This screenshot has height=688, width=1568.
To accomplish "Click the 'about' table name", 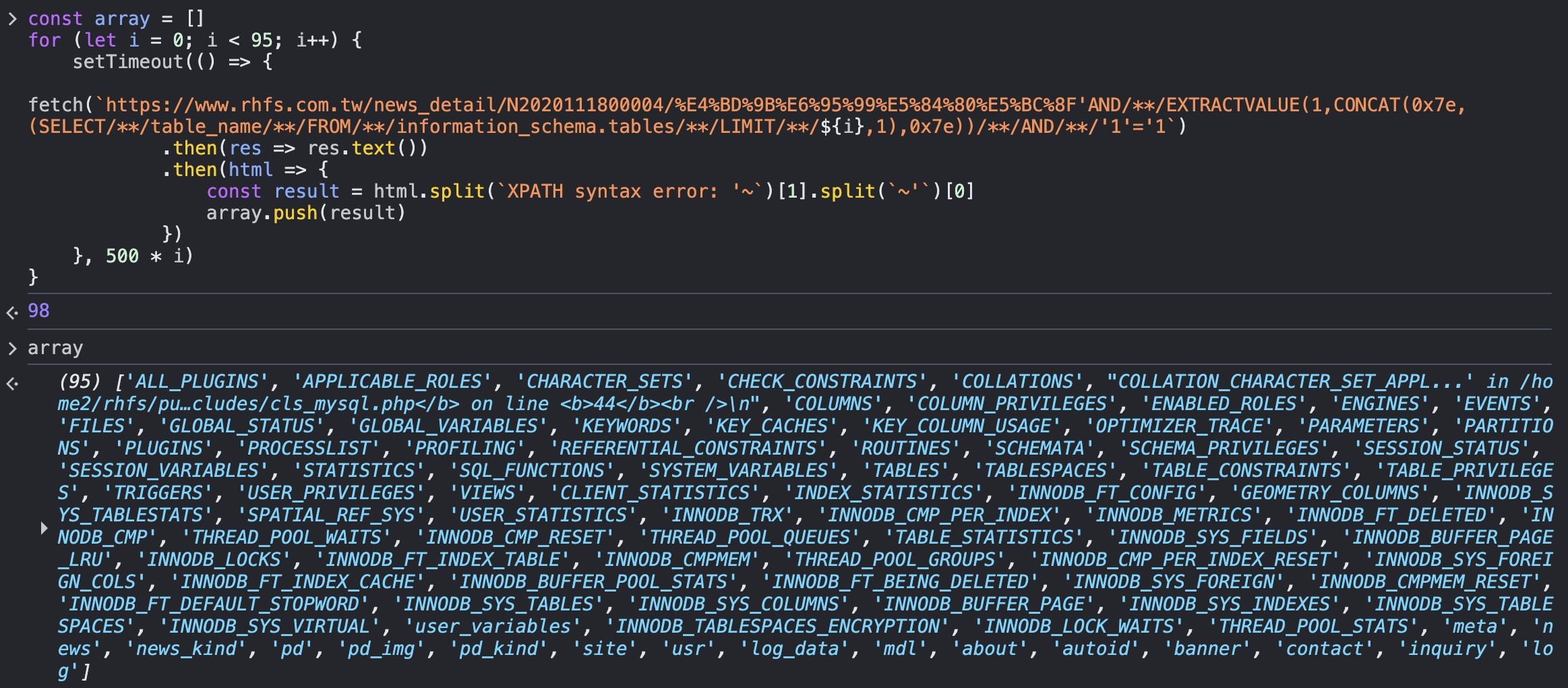I will 990,649.
